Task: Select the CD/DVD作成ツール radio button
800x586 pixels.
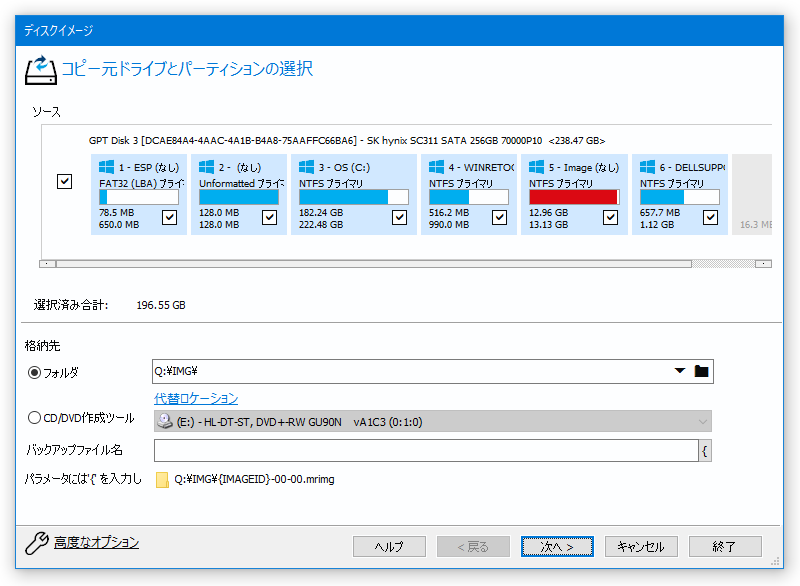Action: [34, 418]
